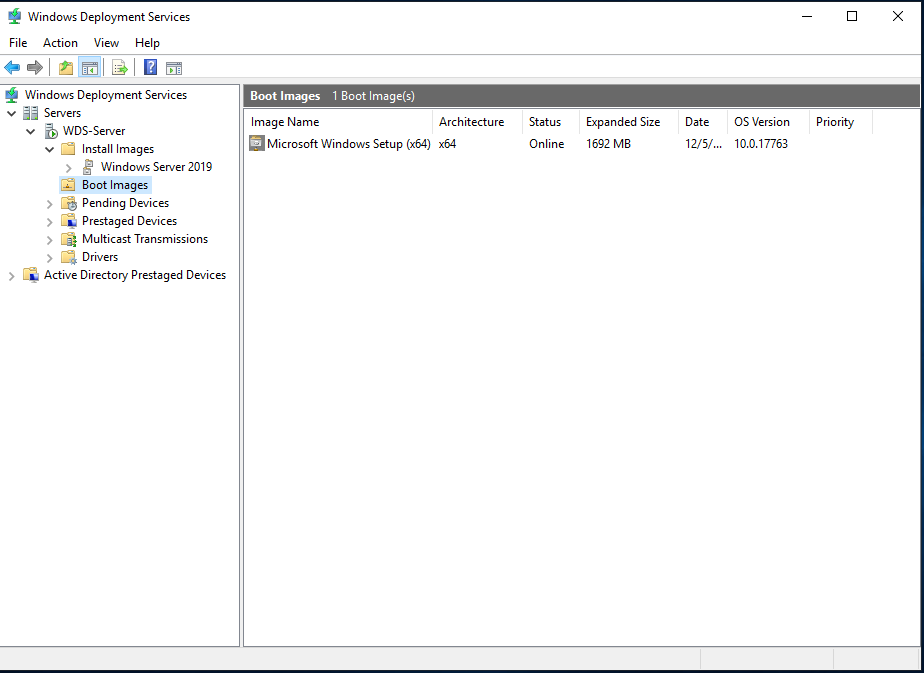Select the Boot Images tree label
Screen dimensions: 924x673
115,185
